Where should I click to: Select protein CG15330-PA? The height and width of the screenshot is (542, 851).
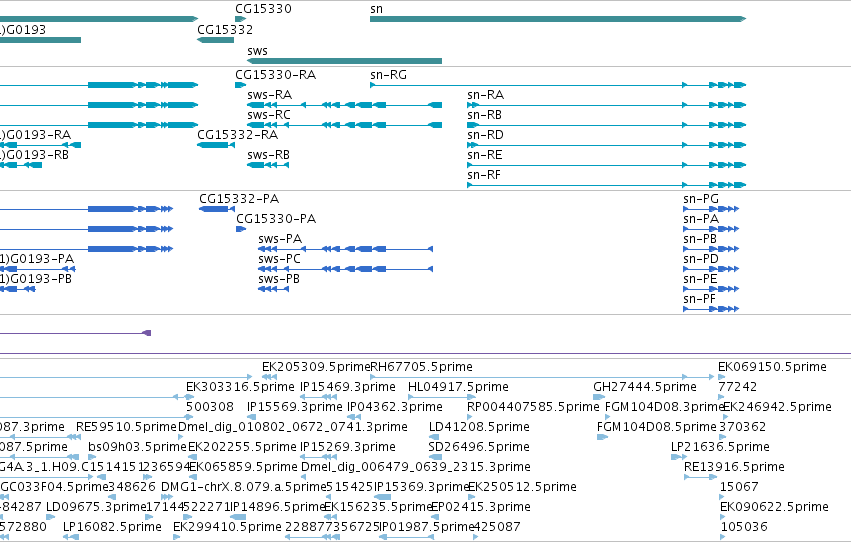point(241,229)
